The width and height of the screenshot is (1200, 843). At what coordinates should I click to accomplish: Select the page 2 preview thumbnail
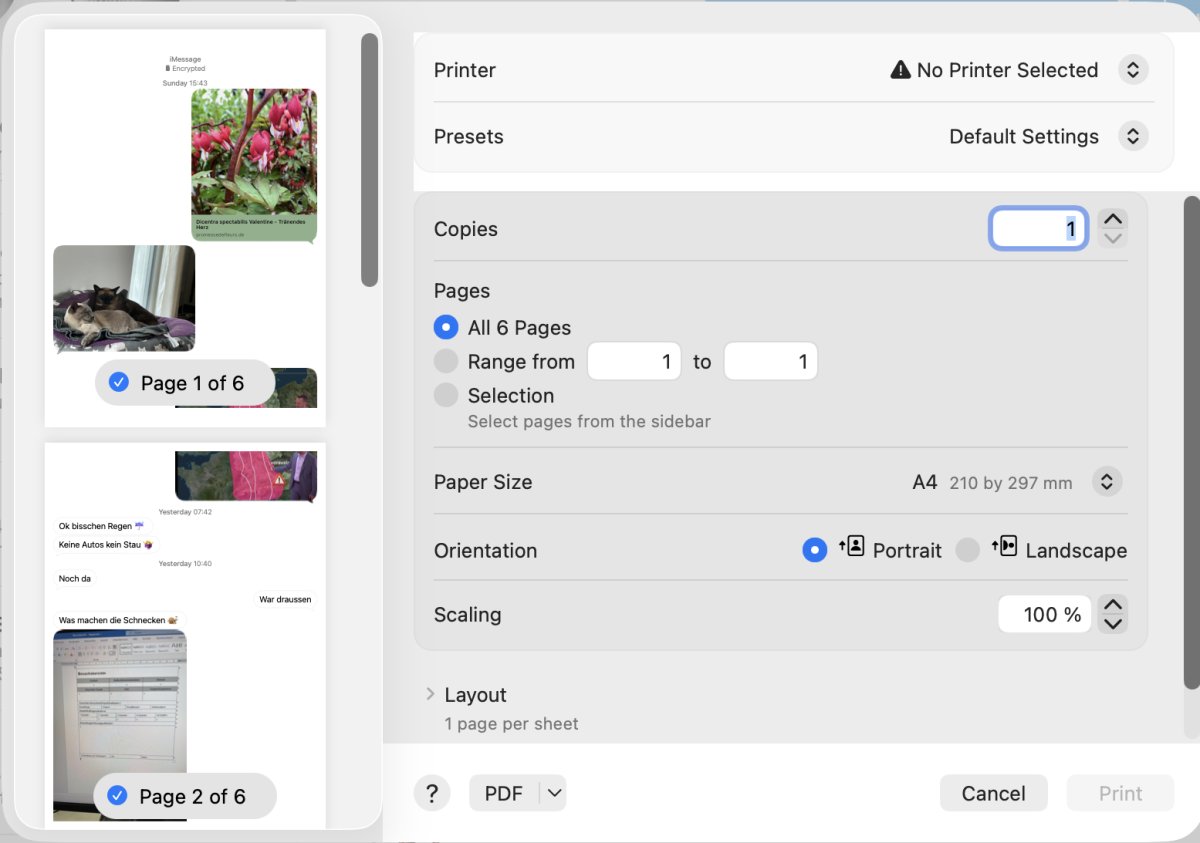pos(185,636)
